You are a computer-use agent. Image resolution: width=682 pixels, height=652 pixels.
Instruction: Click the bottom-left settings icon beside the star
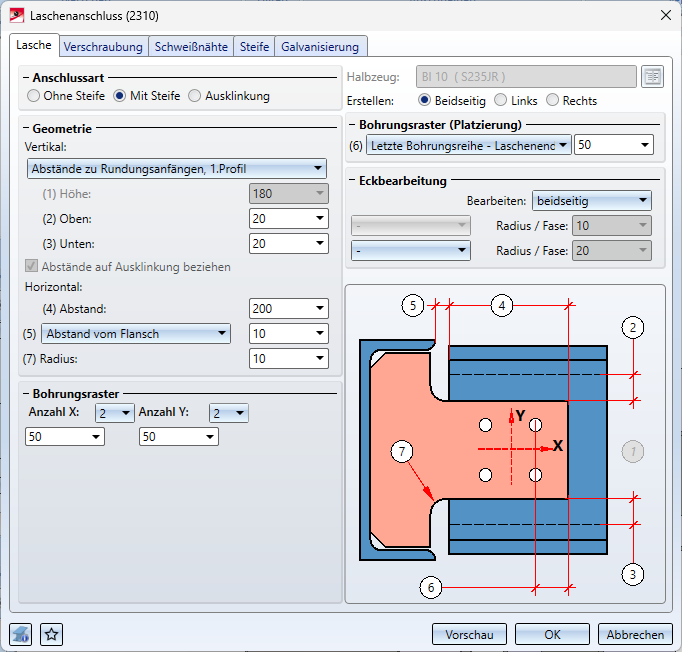pyautogui.click(x=21, y=634)
